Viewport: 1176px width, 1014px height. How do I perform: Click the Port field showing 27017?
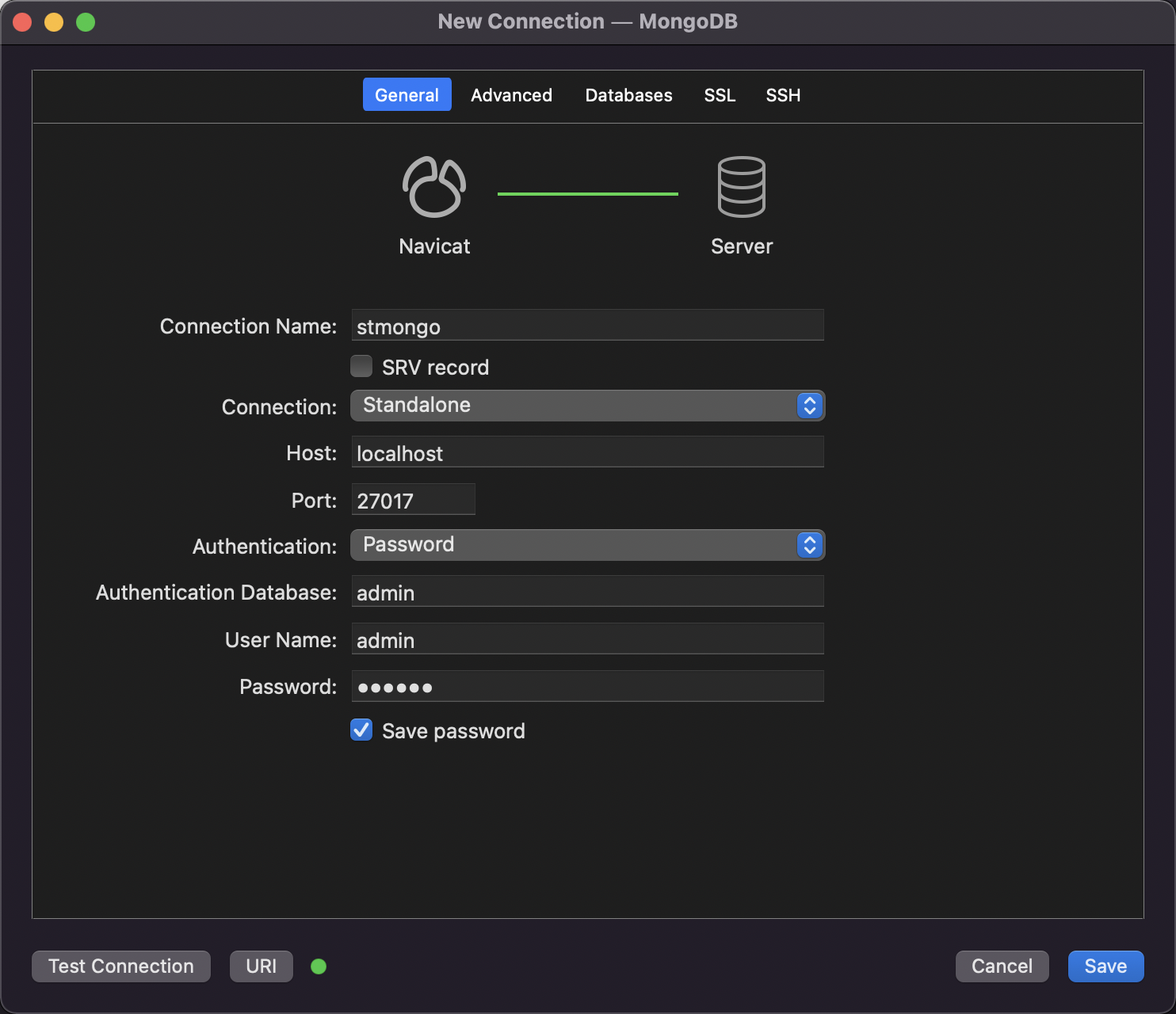click(x=413, y=500)
